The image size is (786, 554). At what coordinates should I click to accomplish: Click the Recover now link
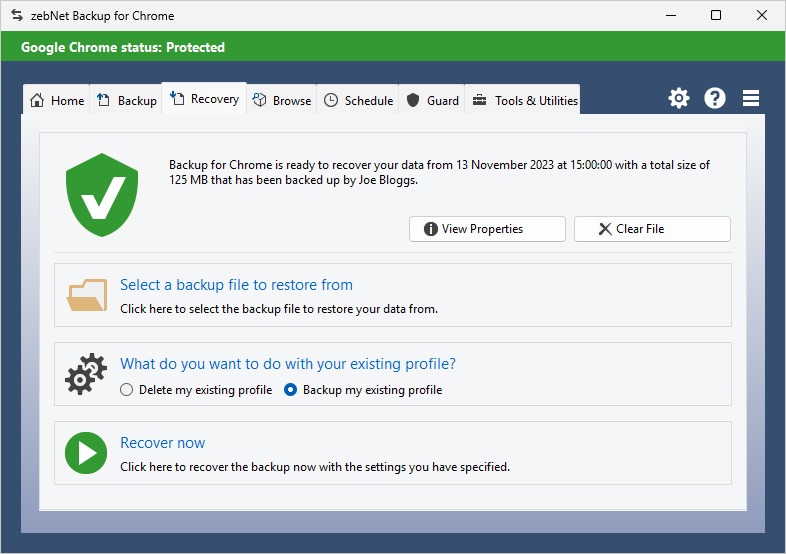(163, 443)
